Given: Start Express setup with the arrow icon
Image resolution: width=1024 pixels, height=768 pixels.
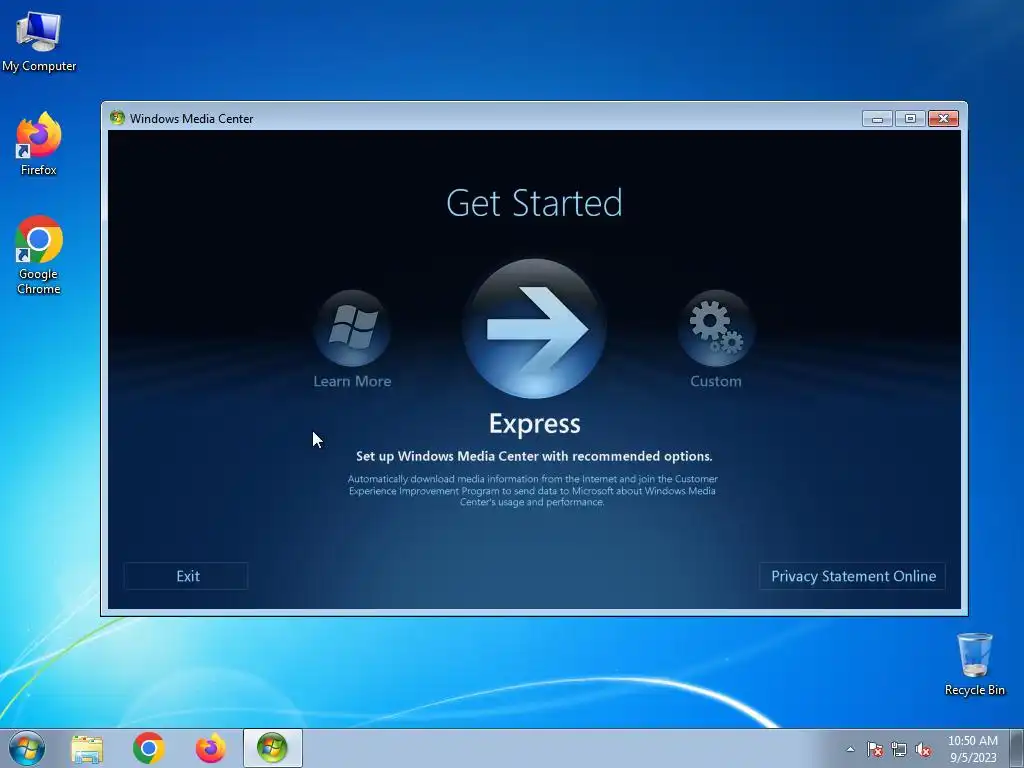Looking at the screenshot, I should point(534,328).
